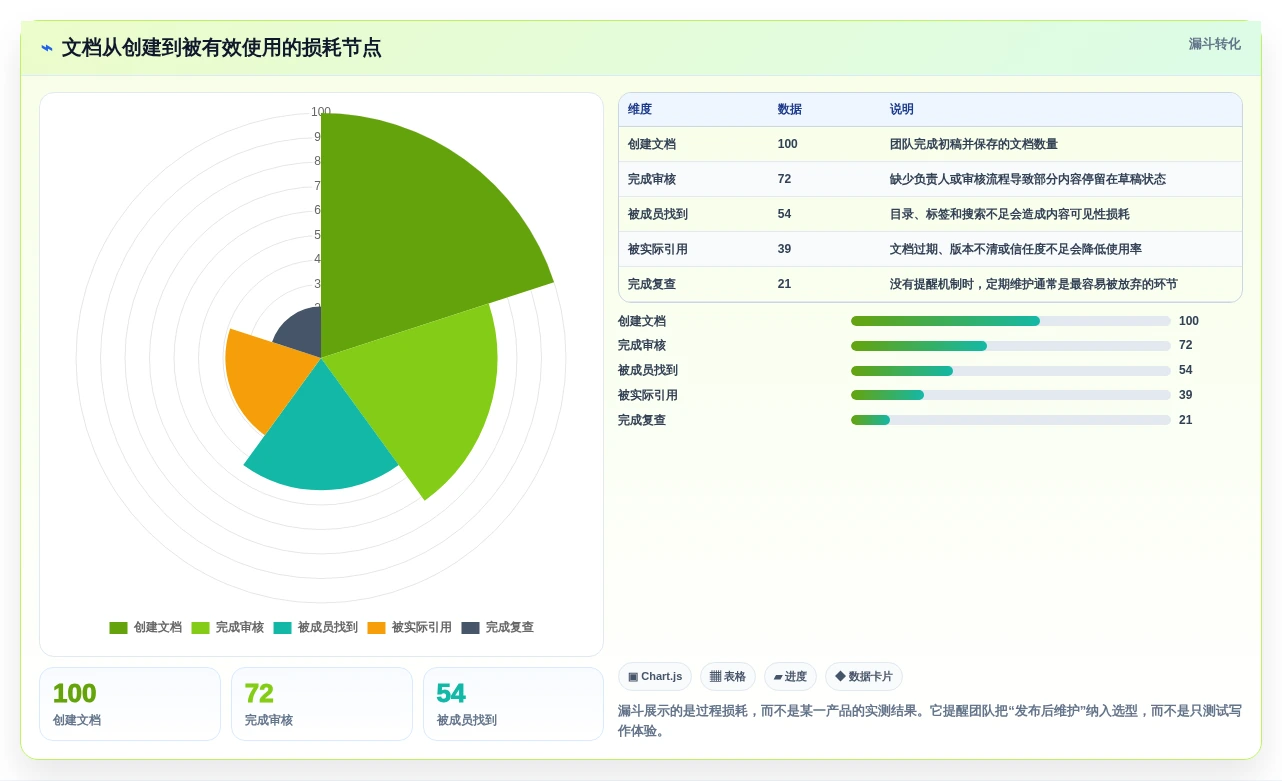The image size is (1282, 781).
Task: Toggle the 被成员找到 legend item
Action: (x=316, y=628)
